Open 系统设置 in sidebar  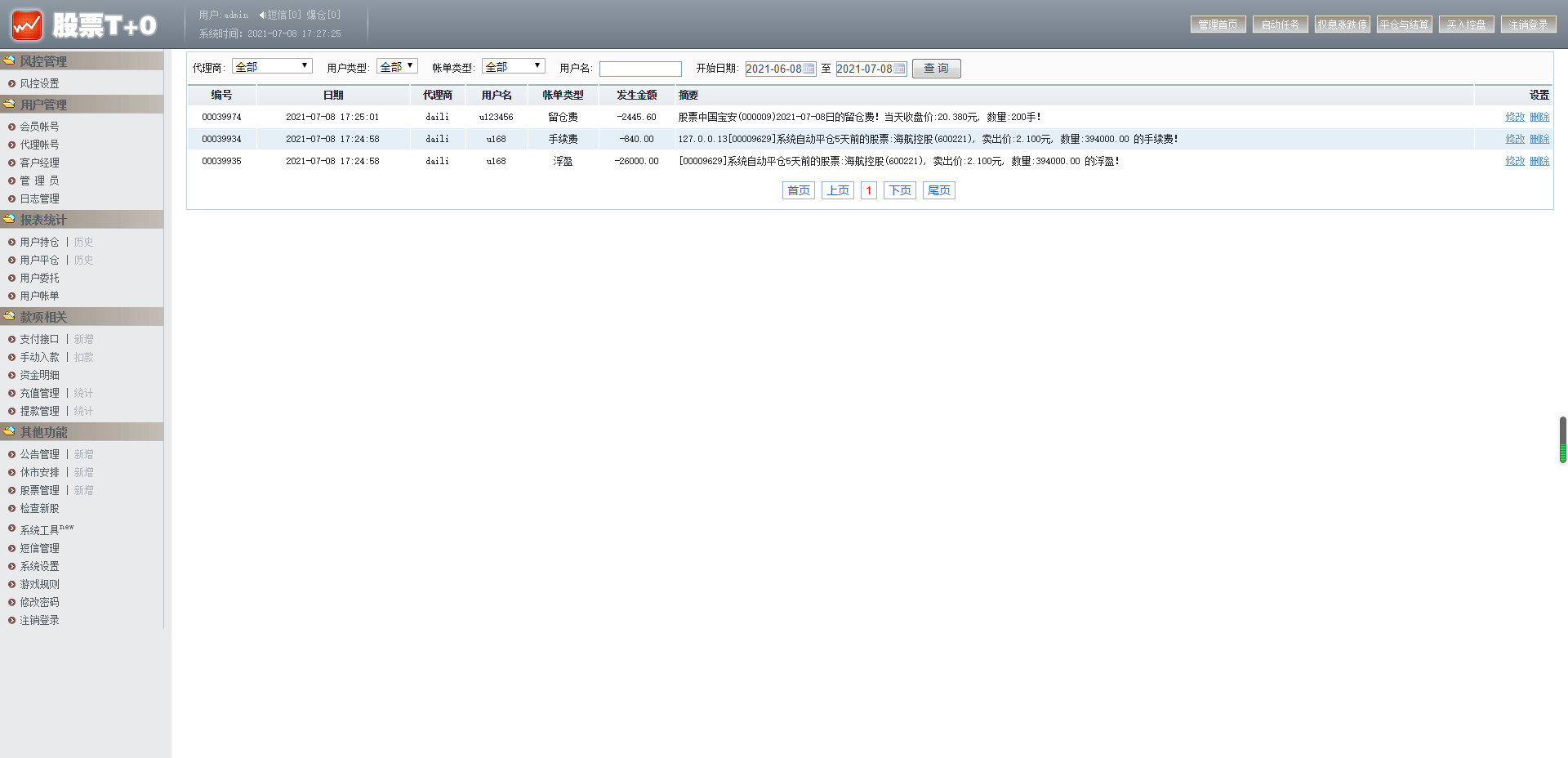pyautogui.click(x=39, y=566)
